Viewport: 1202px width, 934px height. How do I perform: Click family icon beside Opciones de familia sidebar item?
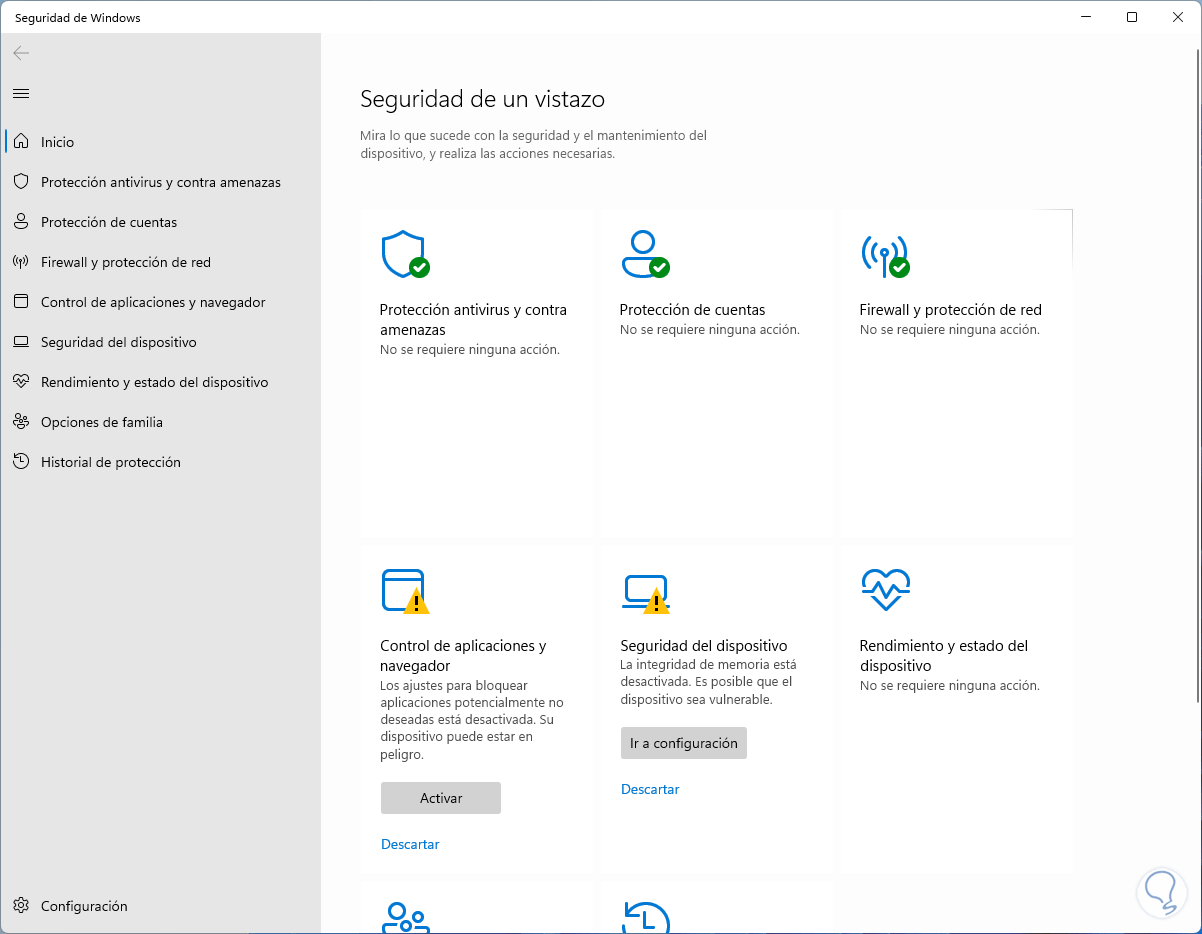click(21, 422)
